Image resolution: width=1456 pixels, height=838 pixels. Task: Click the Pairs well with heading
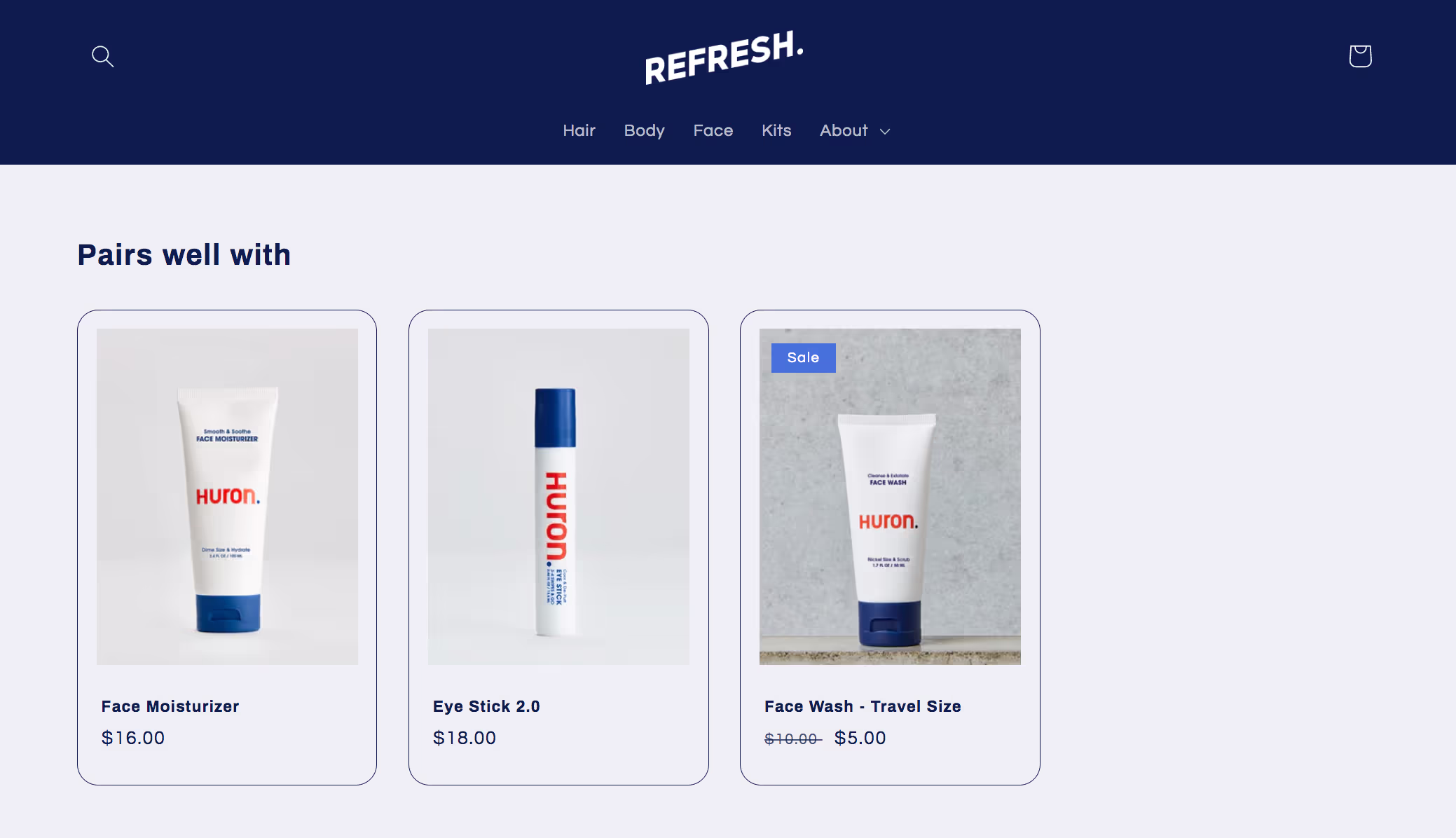tap(184, 255)
